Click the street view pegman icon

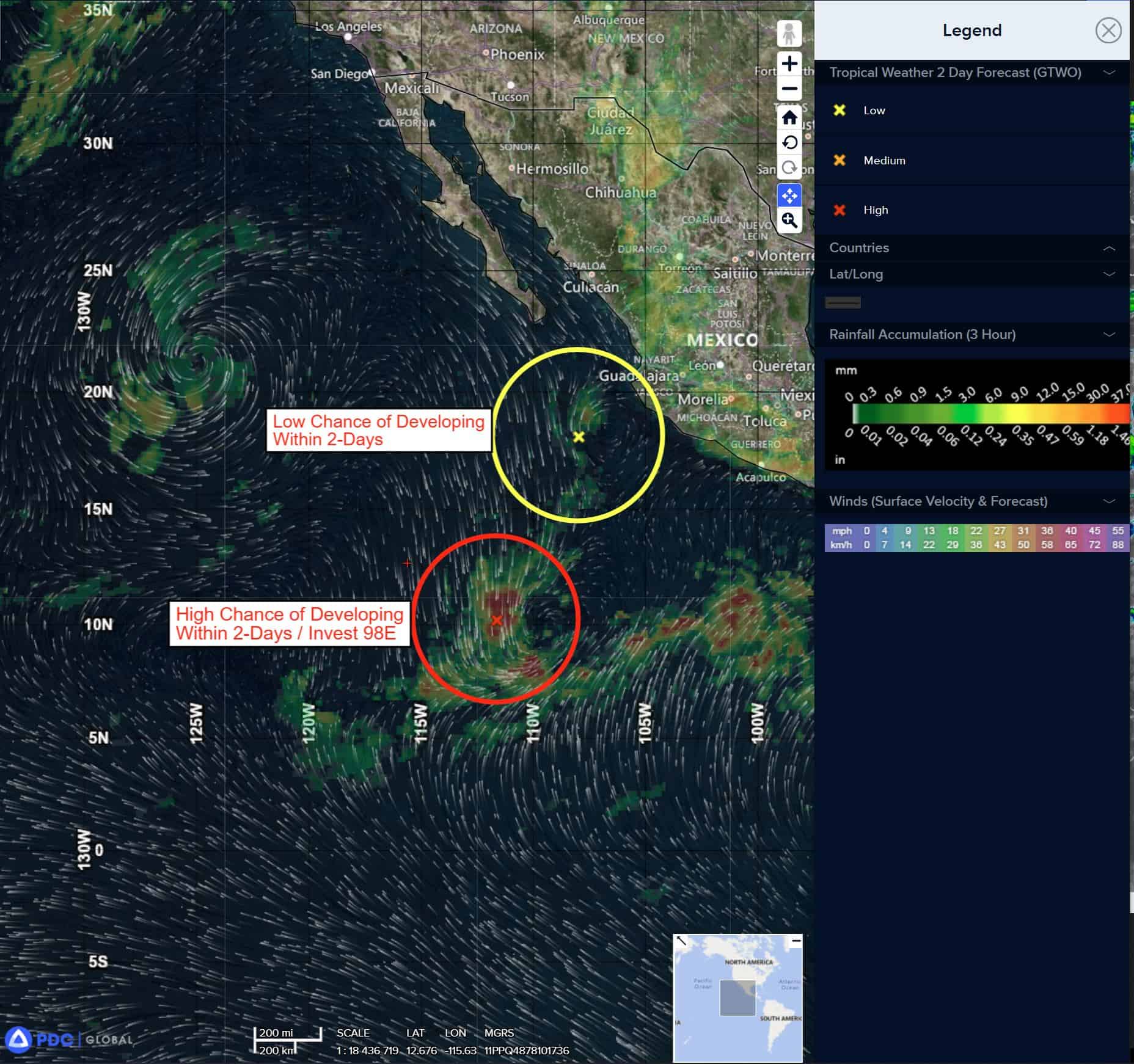[x=789, y=34]
